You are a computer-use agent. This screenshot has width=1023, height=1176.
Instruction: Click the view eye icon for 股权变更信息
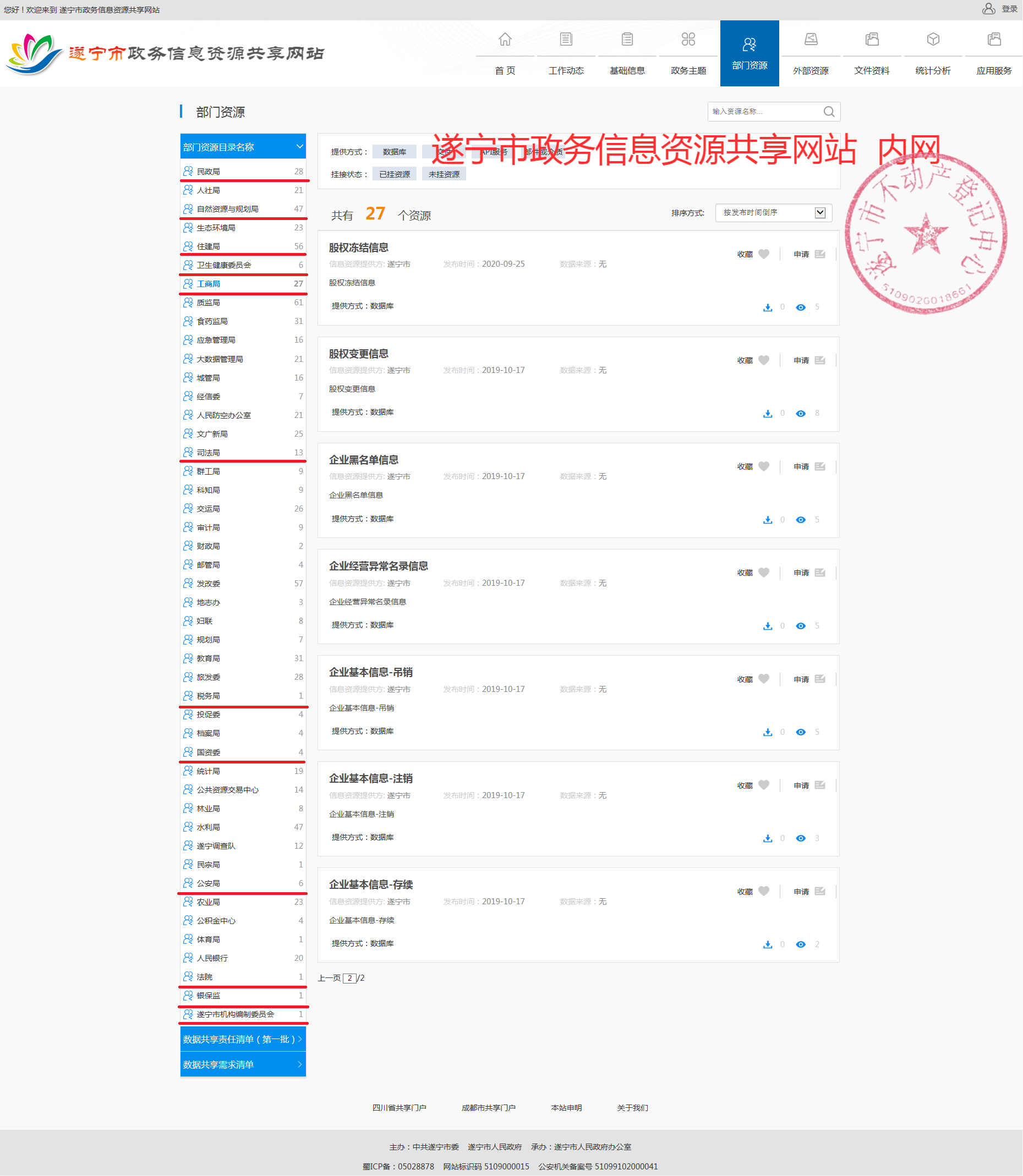click(801, 414)
